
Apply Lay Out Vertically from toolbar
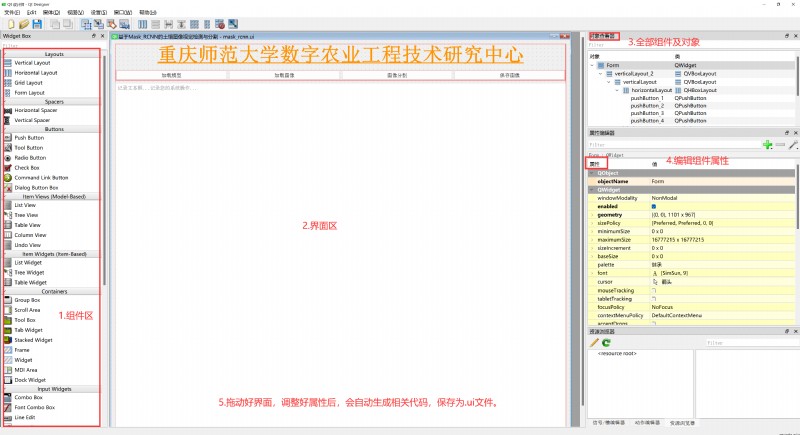[x=155, y=24]
